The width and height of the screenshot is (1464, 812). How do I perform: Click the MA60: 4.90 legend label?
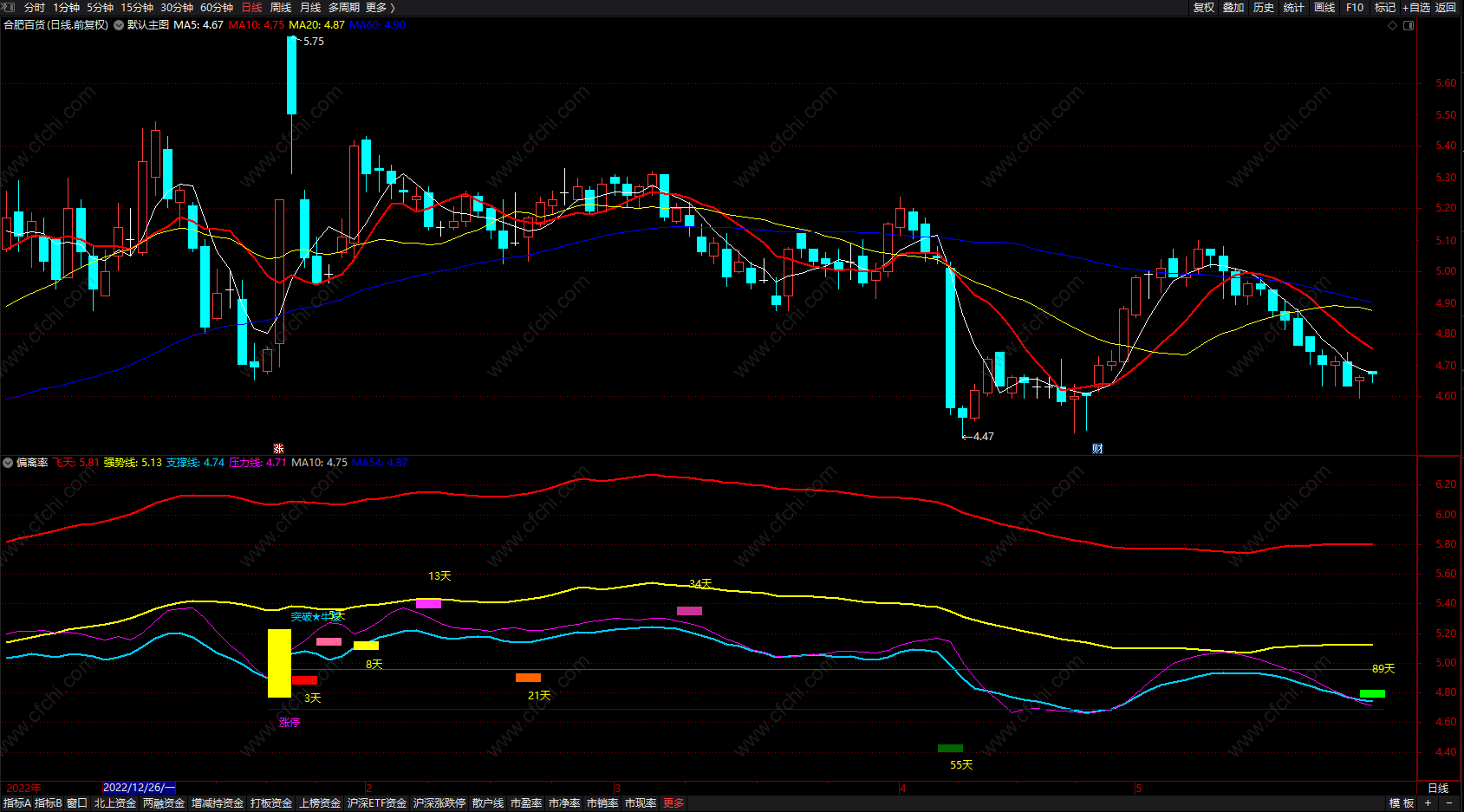click(x=377, y=25)
